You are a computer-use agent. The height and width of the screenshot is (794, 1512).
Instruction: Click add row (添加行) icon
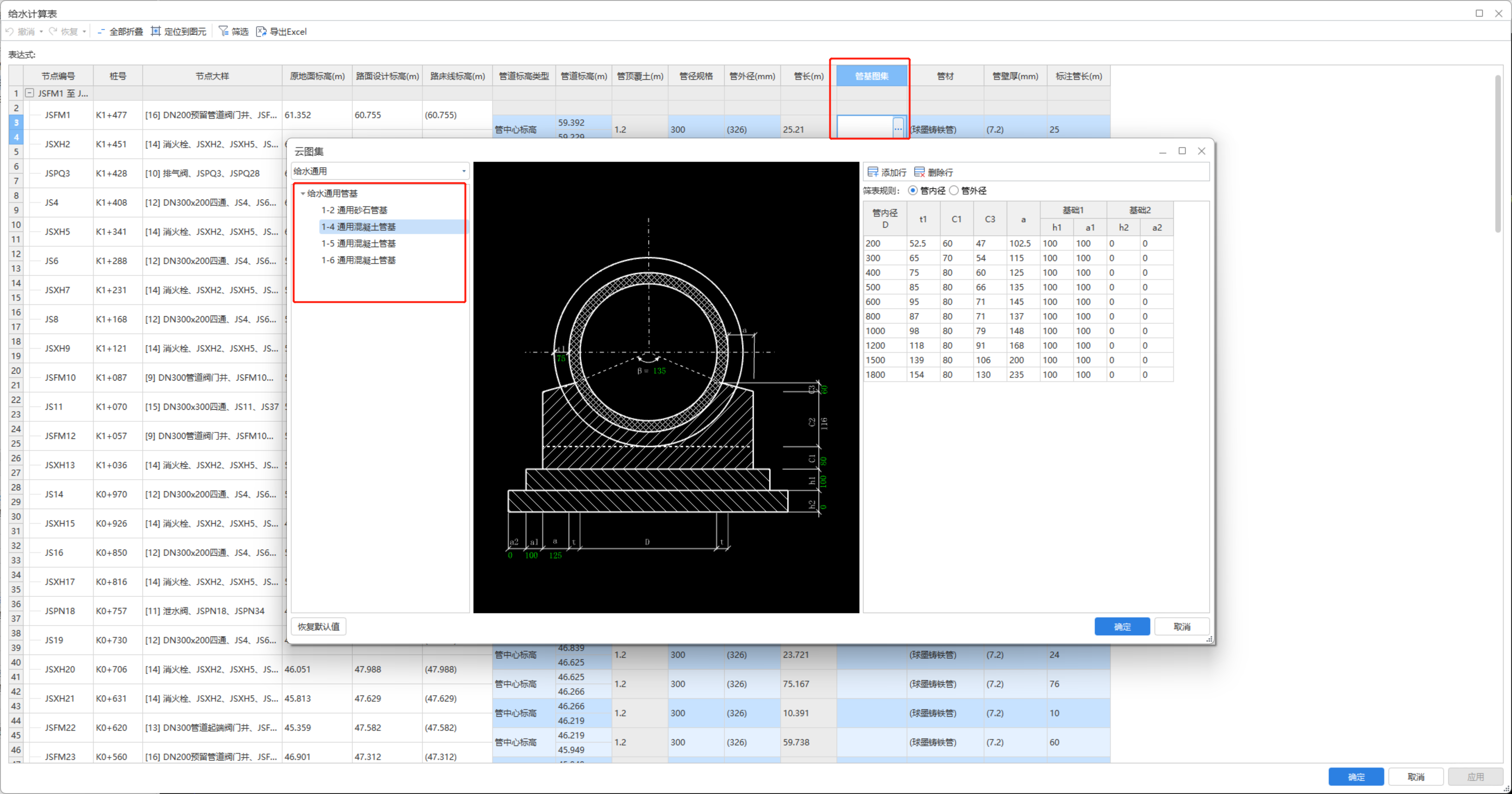click(x=873, y=172)
